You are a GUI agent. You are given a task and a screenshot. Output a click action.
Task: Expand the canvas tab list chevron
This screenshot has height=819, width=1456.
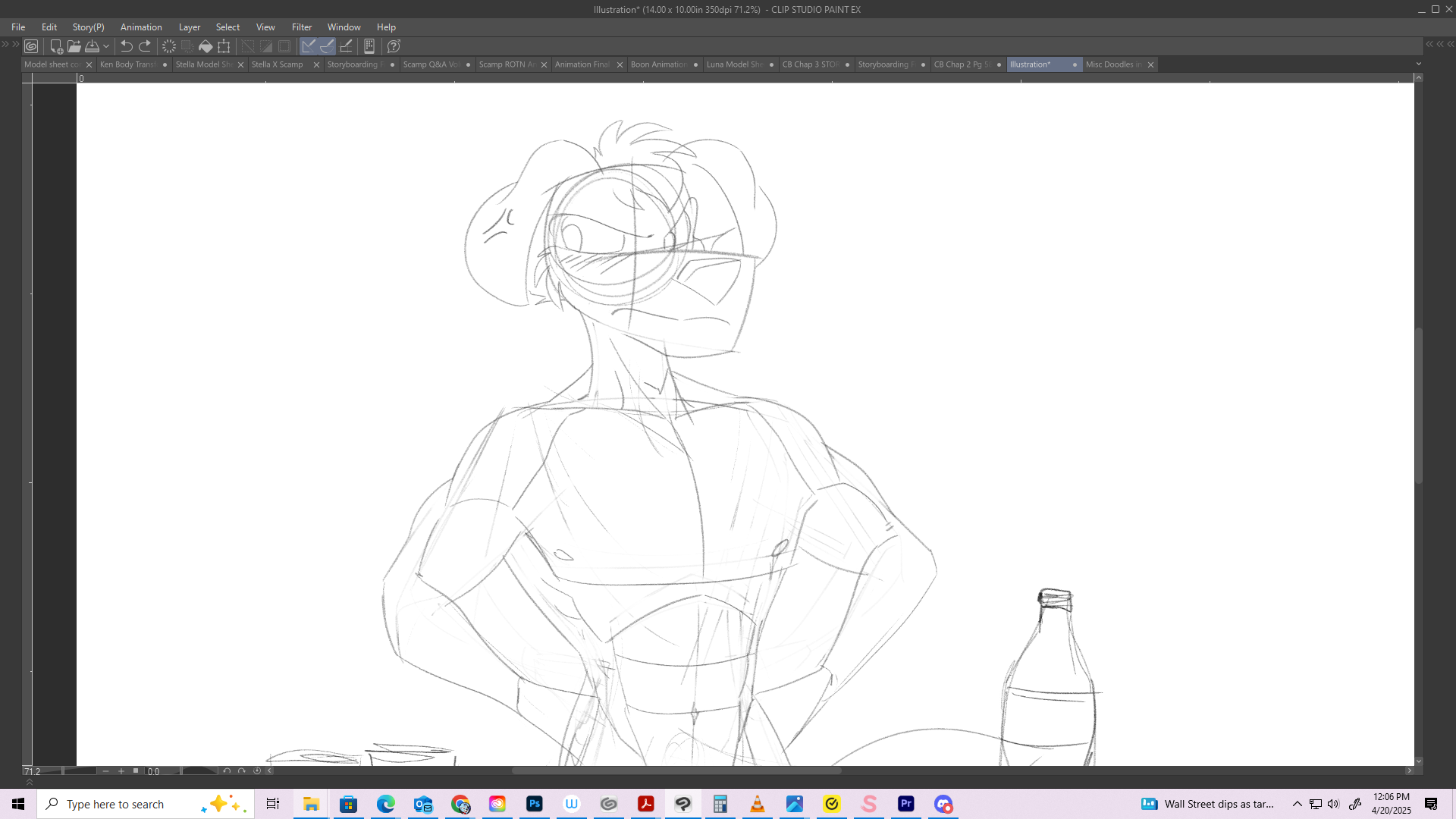pyautogui.click(x=1419, y=64)
